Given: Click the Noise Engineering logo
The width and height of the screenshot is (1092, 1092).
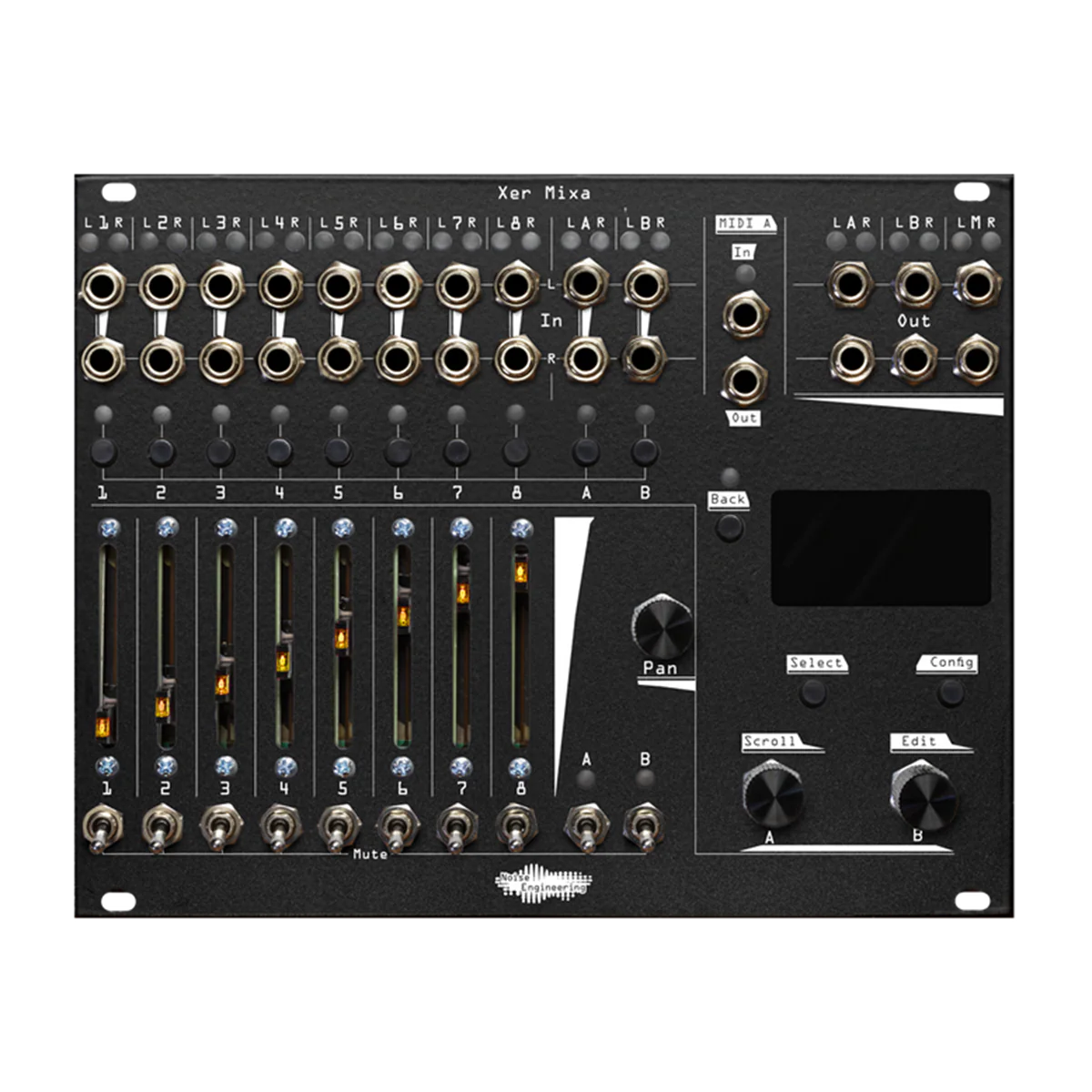Looking at the screenshot, I should pyautogui.click(x=544, y=883).
